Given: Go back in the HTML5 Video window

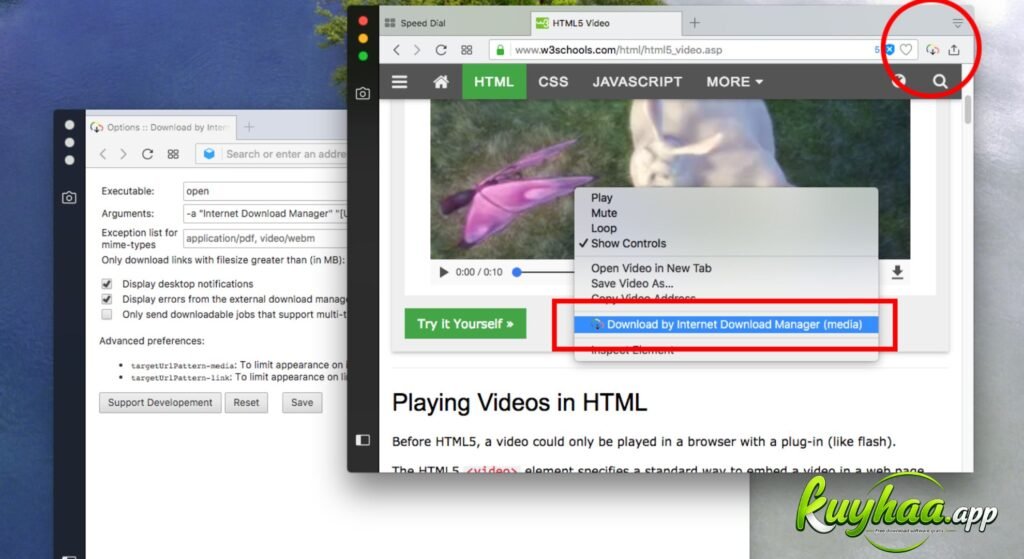Looking at the screenshot, I should pos(396,50).
